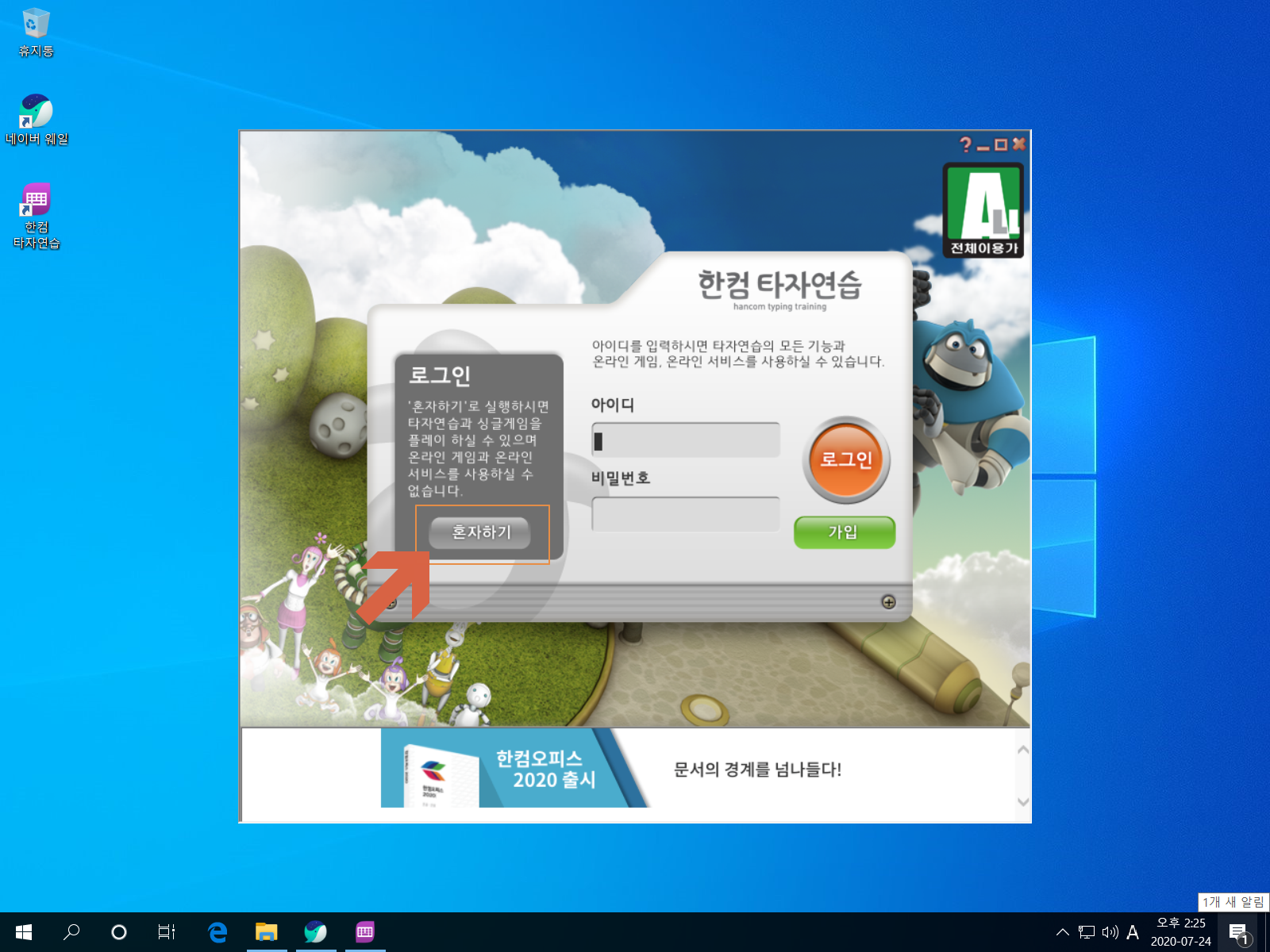Close the 한컴 타자연습 window
Screen dimensions: 1270x952
point(1019,144)
